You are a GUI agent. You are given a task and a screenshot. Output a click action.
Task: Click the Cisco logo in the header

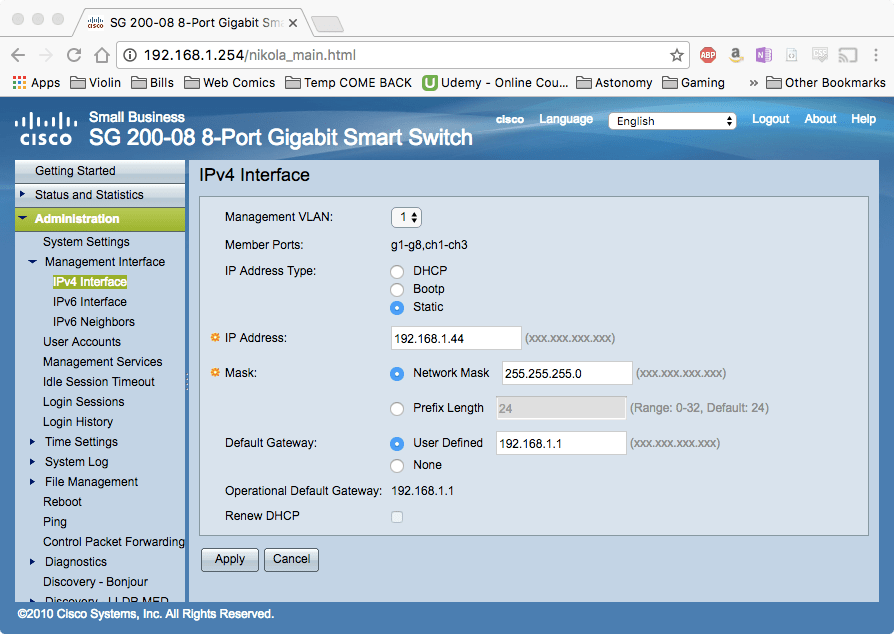click(46, 129)
